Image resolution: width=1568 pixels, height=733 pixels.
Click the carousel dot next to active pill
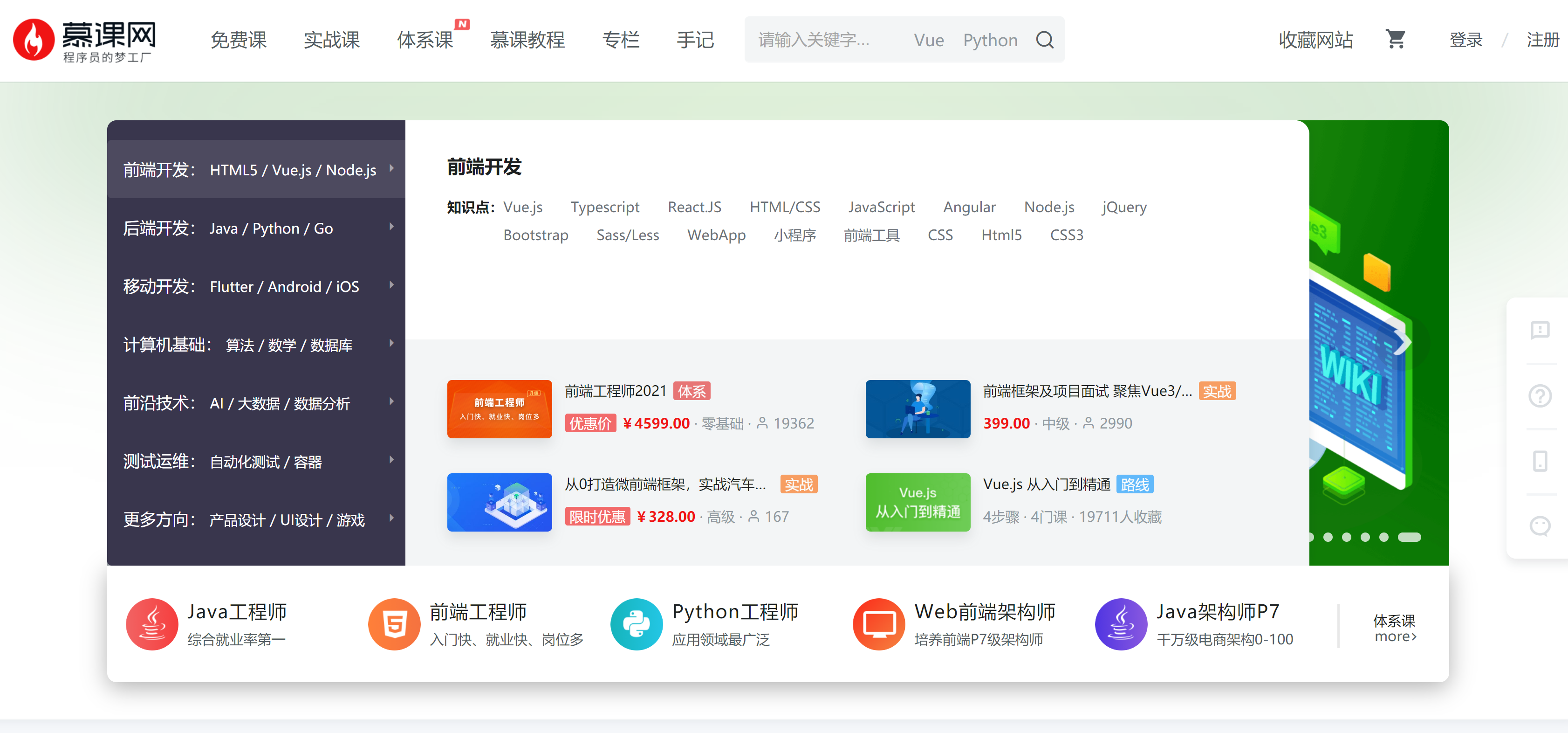pyautogui.click(x=1383, y=537)
